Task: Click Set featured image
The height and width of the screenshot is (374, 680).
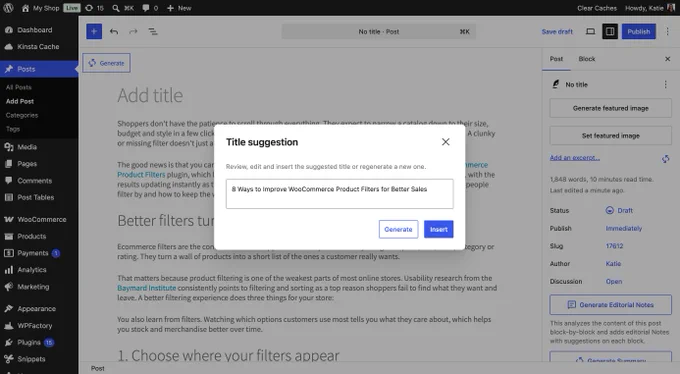Action: tap(610, 136)
